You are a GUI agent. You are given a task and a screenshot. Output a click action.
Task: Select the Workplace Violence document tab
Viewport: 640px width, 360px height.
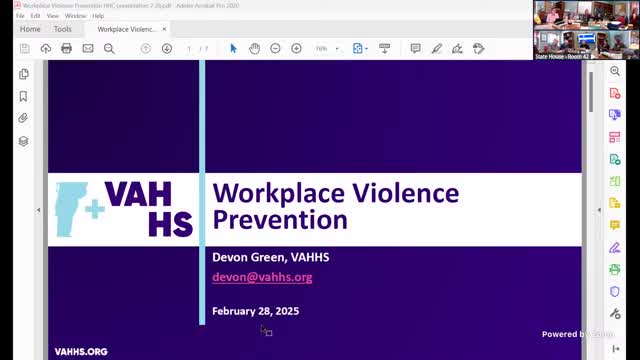point(127,29)
